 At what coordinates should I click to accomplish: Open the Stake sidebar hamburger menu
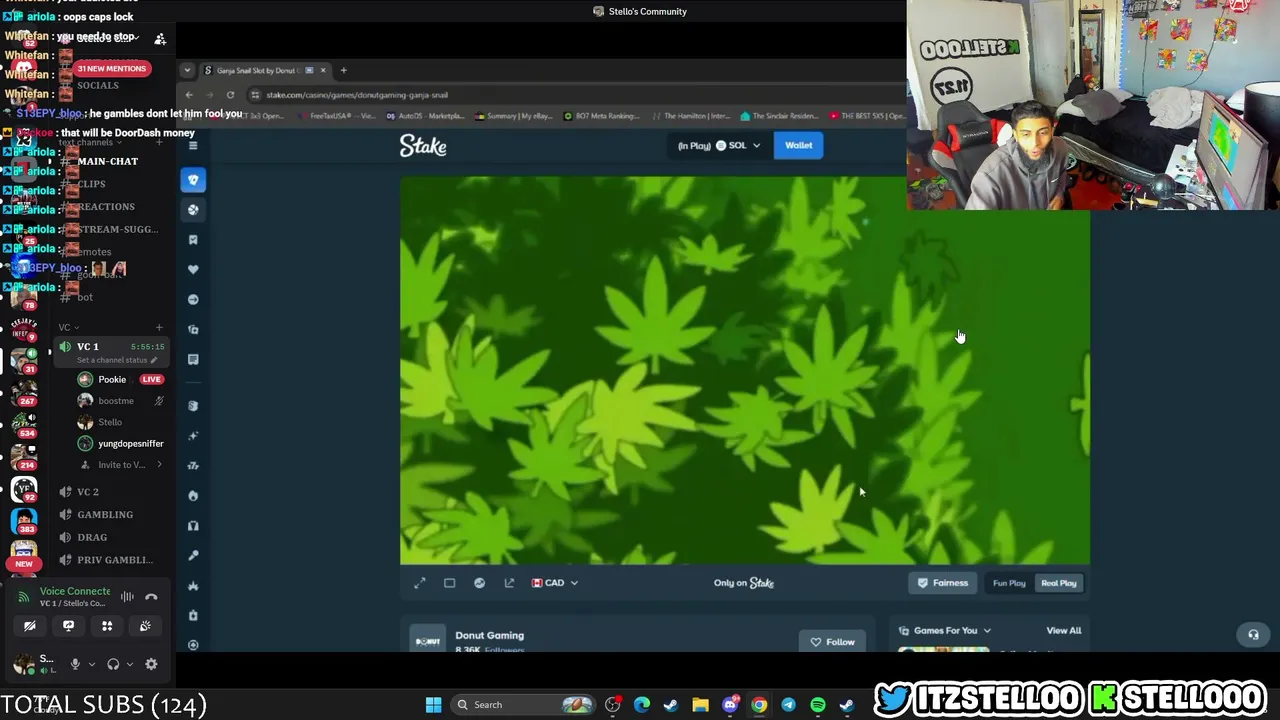(x=193, y=145)
